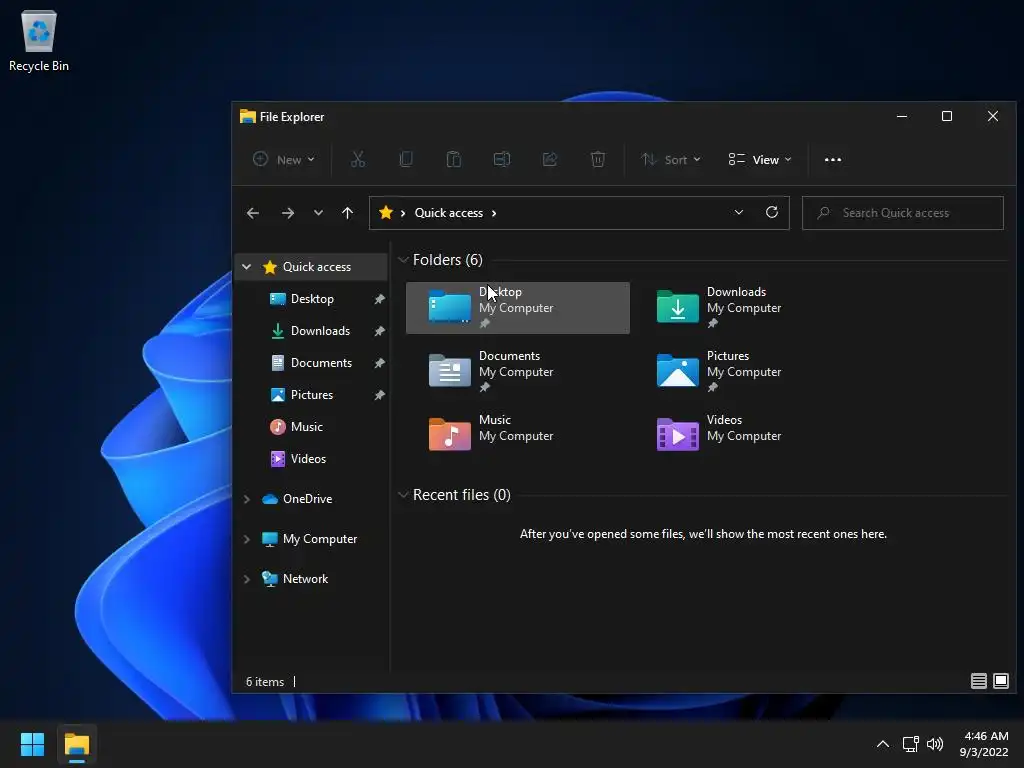Go forward with the right arrow
This screenshot has height=768, width=1024.
(287, 213)
